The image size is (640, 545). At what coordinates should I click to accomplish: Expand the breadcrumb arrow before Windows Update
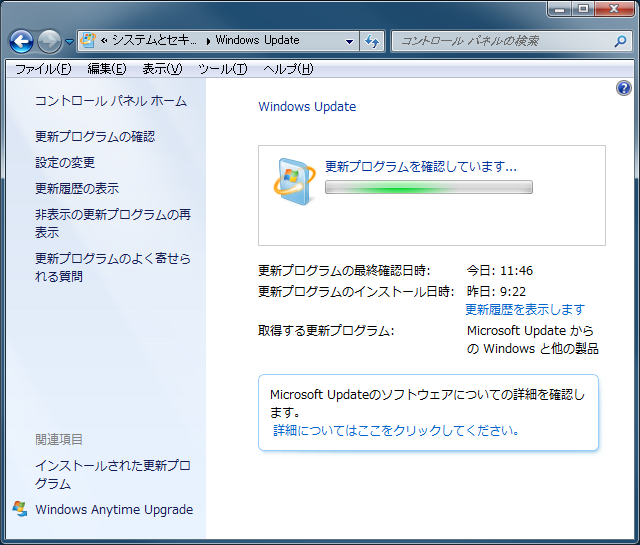pyautogui.click(x=207, y=41)
